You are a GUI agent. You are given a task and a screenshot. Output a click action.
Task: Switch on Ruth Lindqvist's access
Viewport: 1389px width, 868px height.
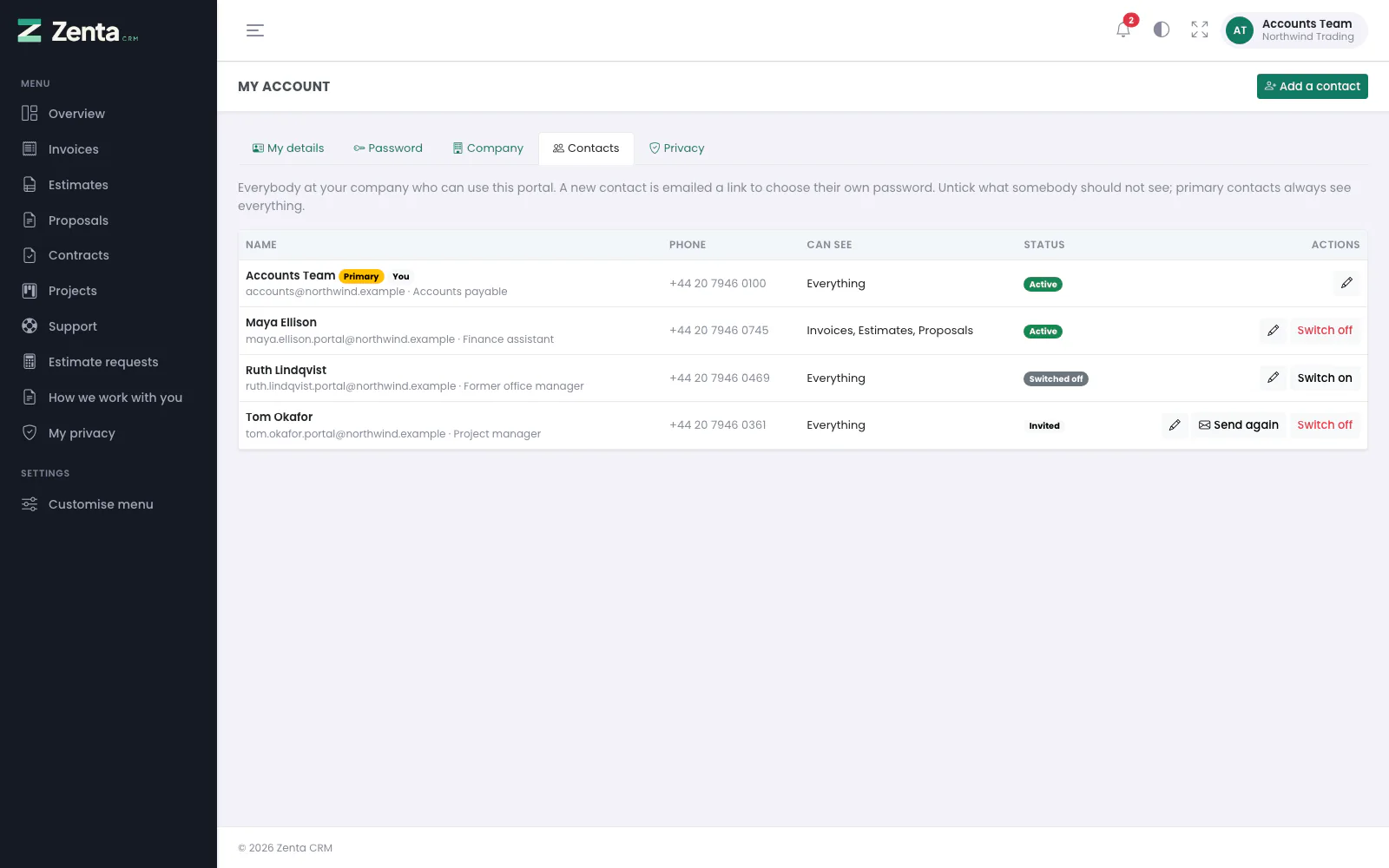tap(1325, 378)
